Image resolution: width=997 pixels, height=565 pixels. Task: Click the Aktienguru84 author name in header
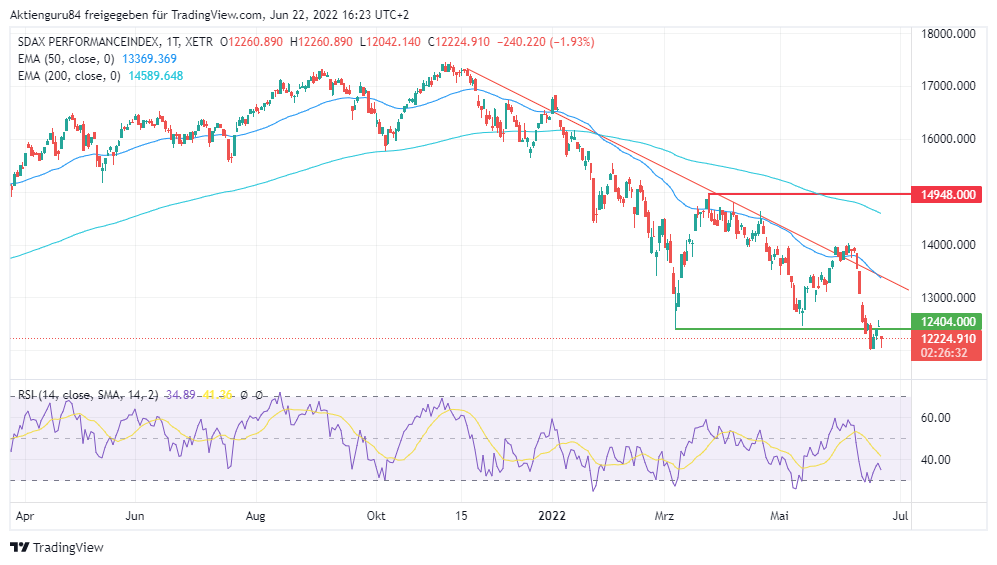coord(46,15)
